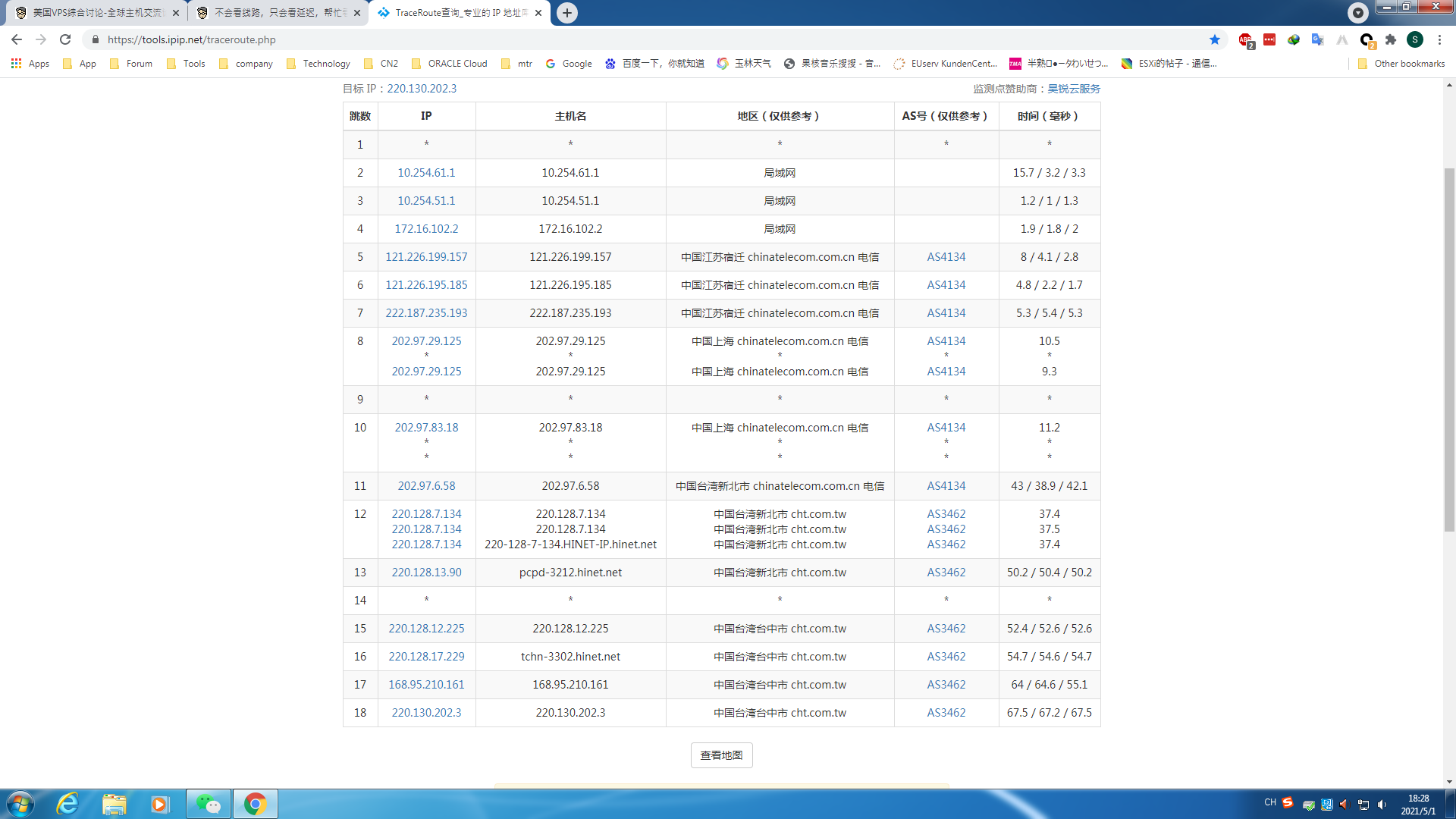The image size is (1456, 819).
Task: Click the Chrome profile avatar S
Action: coord(1415,40)
